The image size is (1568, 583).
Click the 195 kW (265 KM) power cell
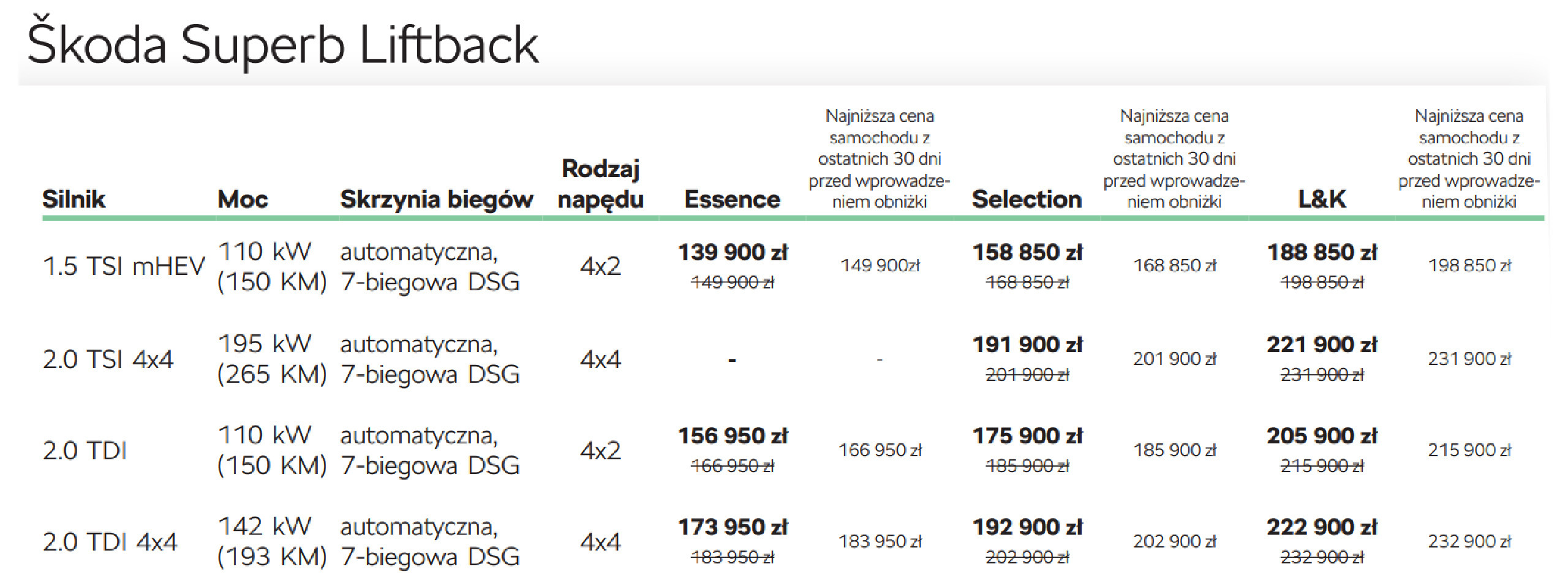(272, 359)
